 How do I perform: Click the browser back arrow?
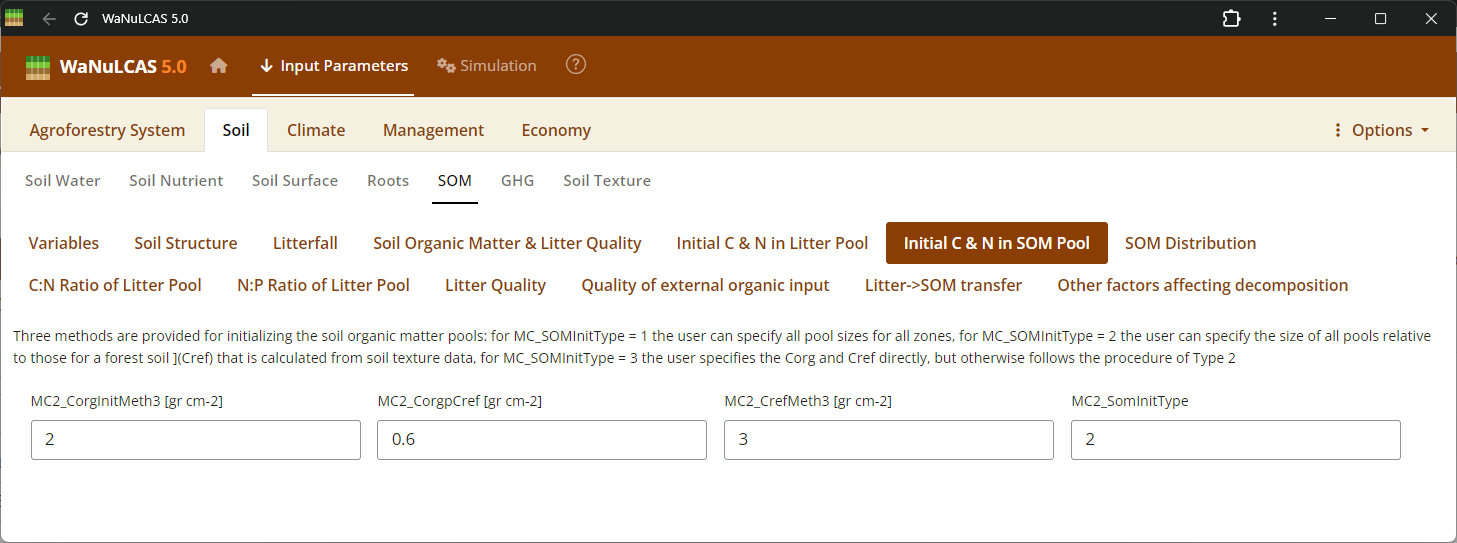point(49,19)
